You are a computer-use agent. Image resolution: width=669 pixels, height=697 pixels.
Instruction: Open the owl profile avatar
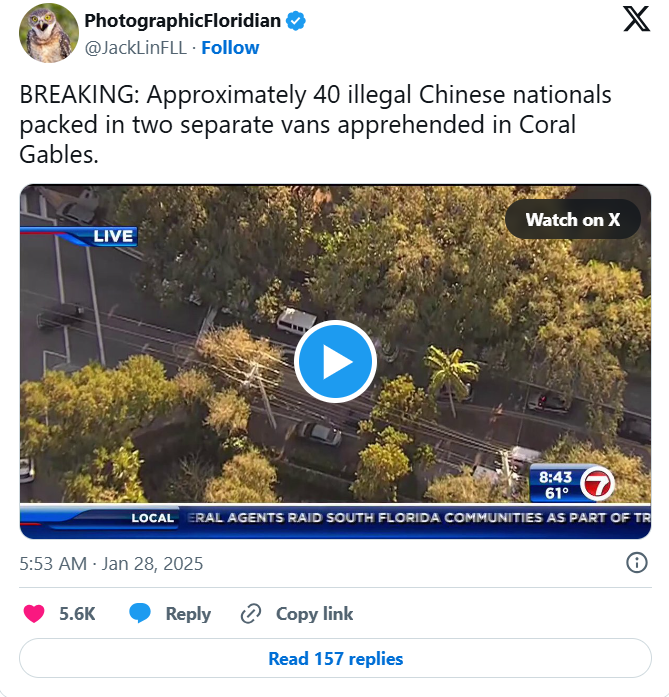pos(49,33)
